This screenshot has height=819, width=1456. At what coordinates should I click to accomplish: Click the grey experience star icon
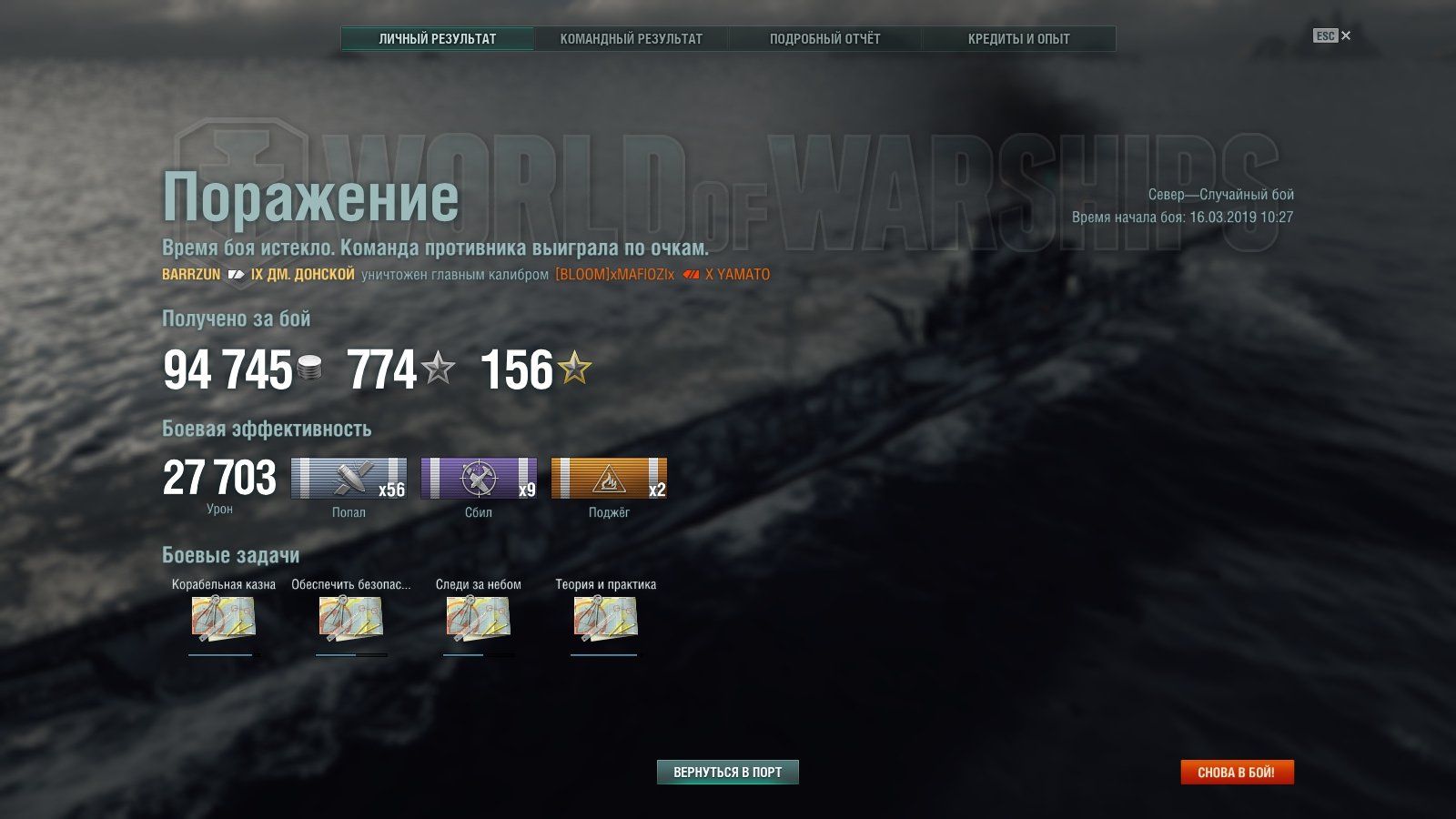(439, 368)
